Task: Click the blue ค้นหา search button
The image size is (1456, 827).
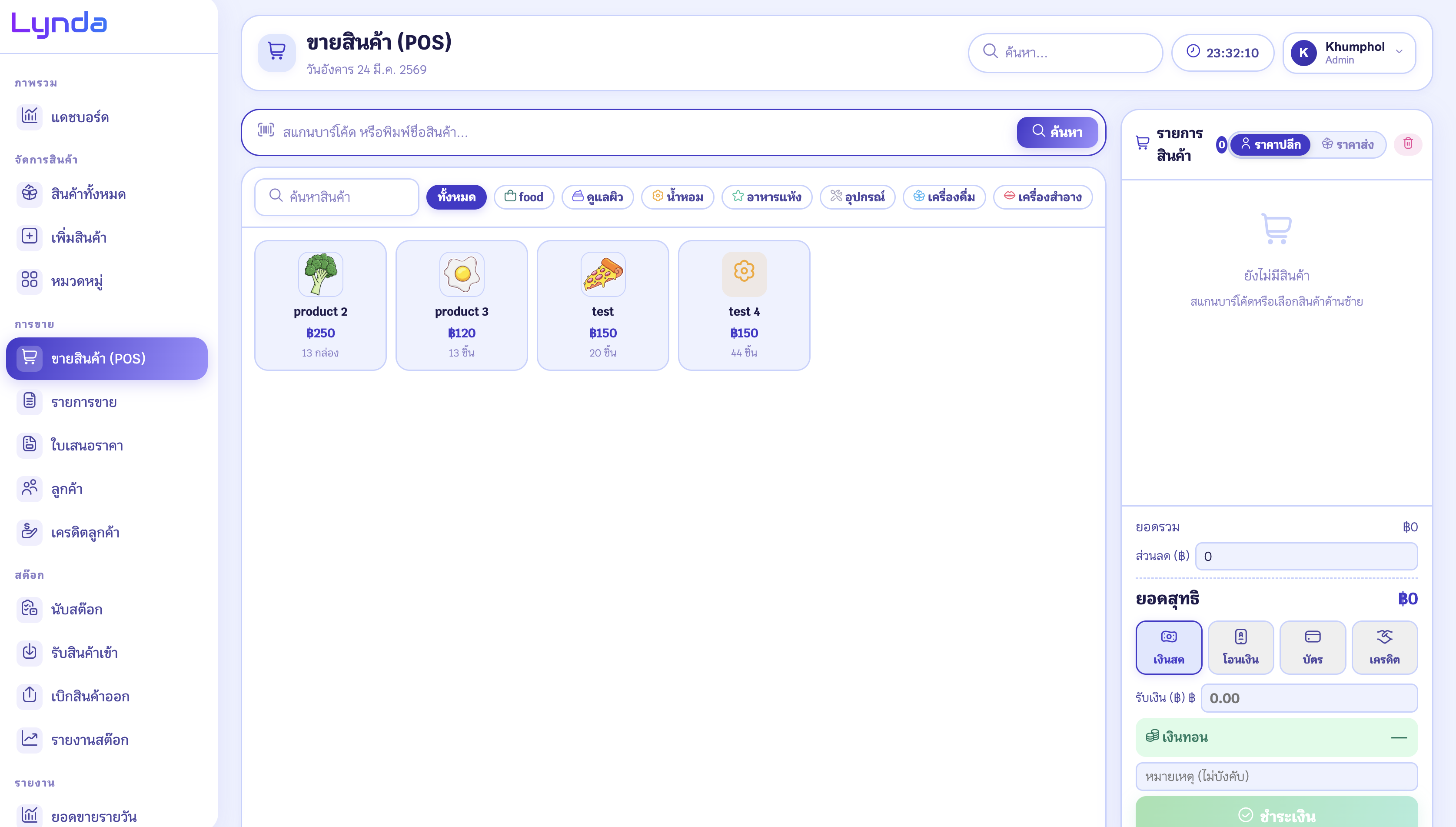Action: tap(1057, 132)
